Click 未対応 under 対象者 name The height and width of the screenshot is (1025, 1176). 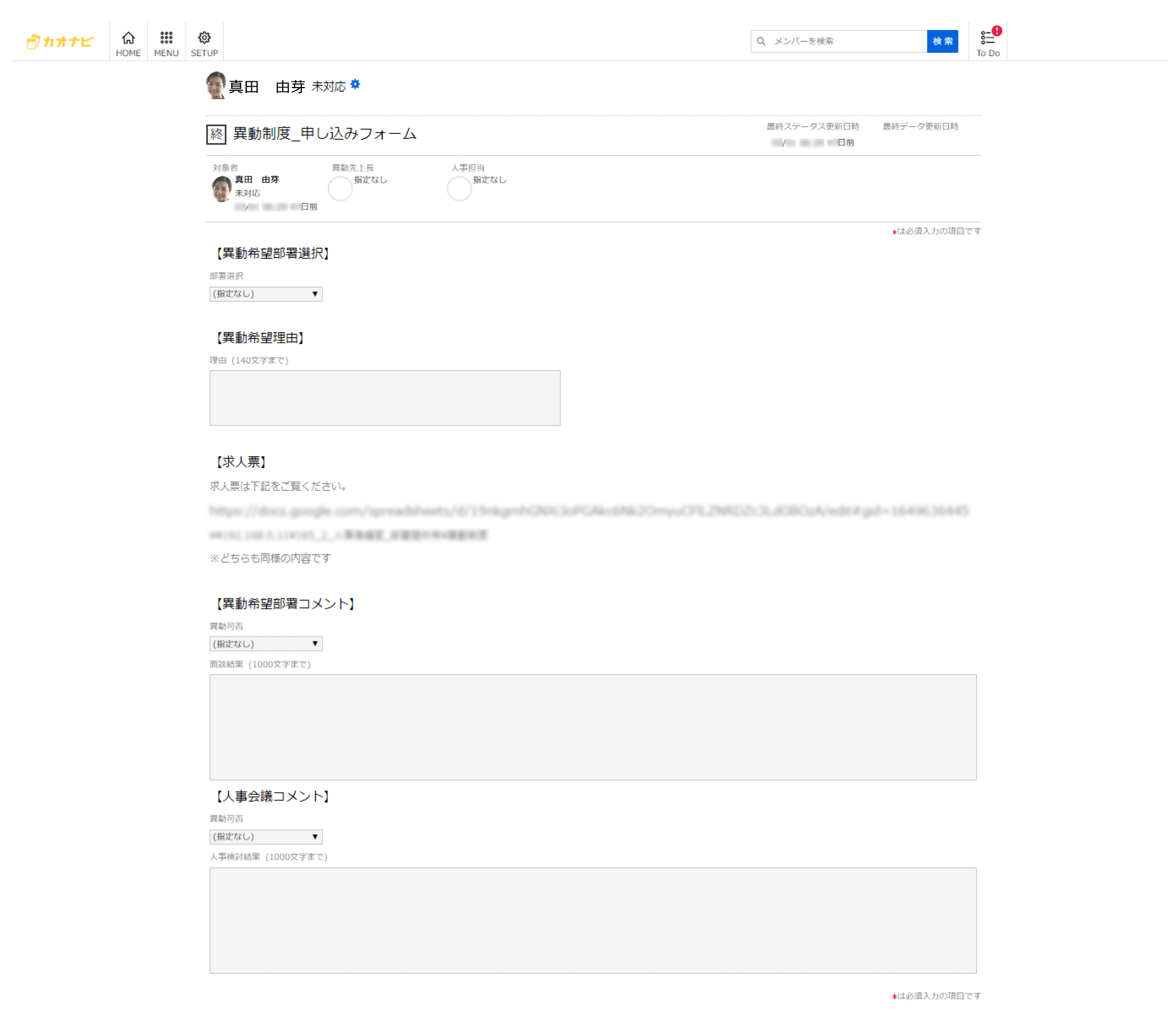click(247, 193)
